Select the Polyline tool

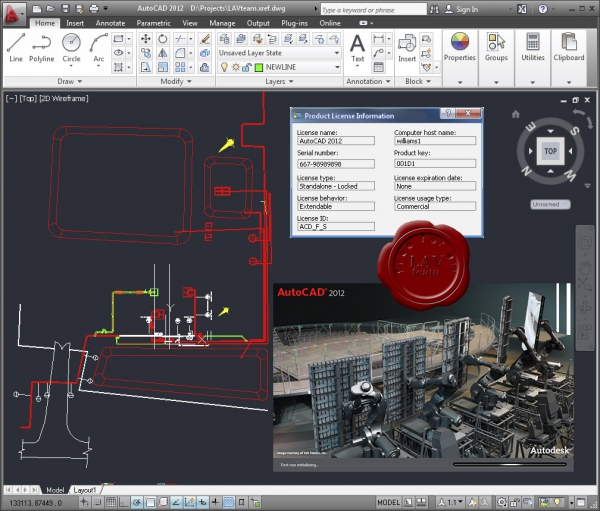coord(41,47)
